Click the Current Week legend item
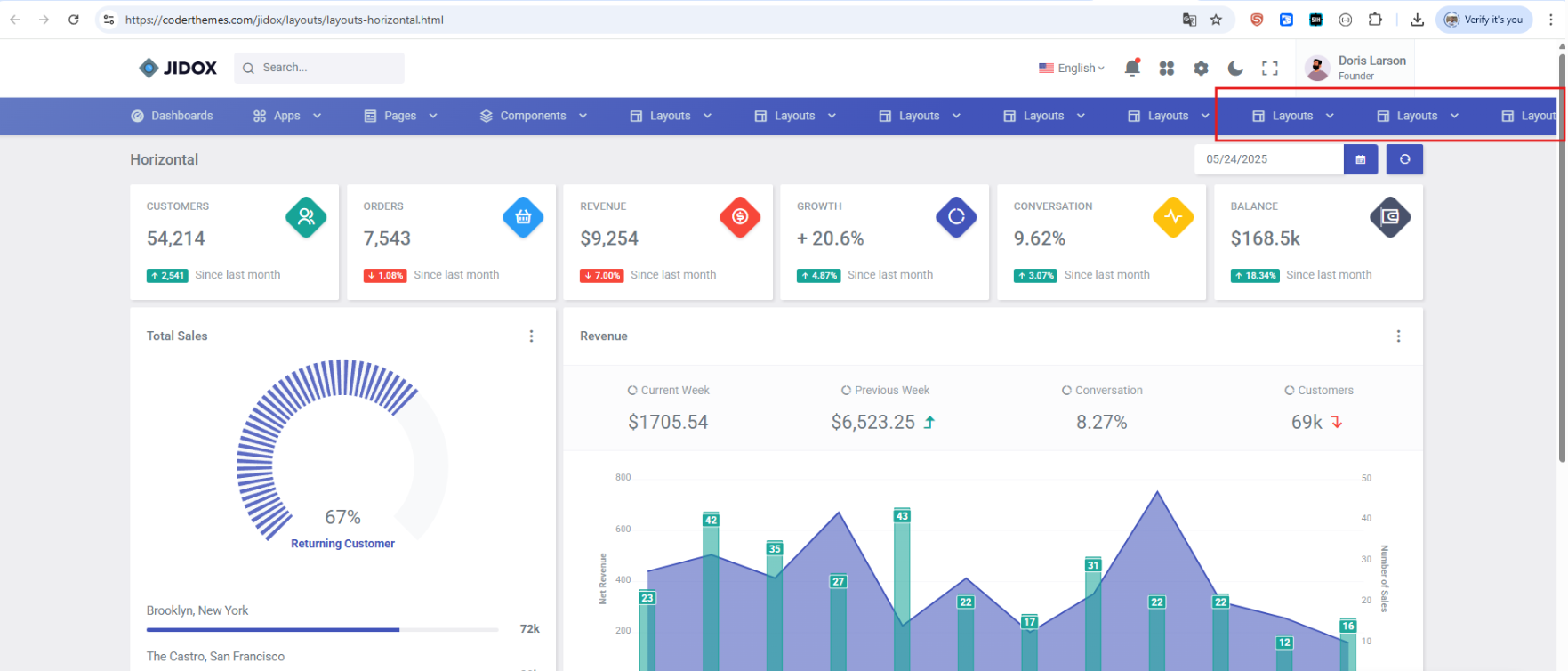 click(x=669, y=391)
